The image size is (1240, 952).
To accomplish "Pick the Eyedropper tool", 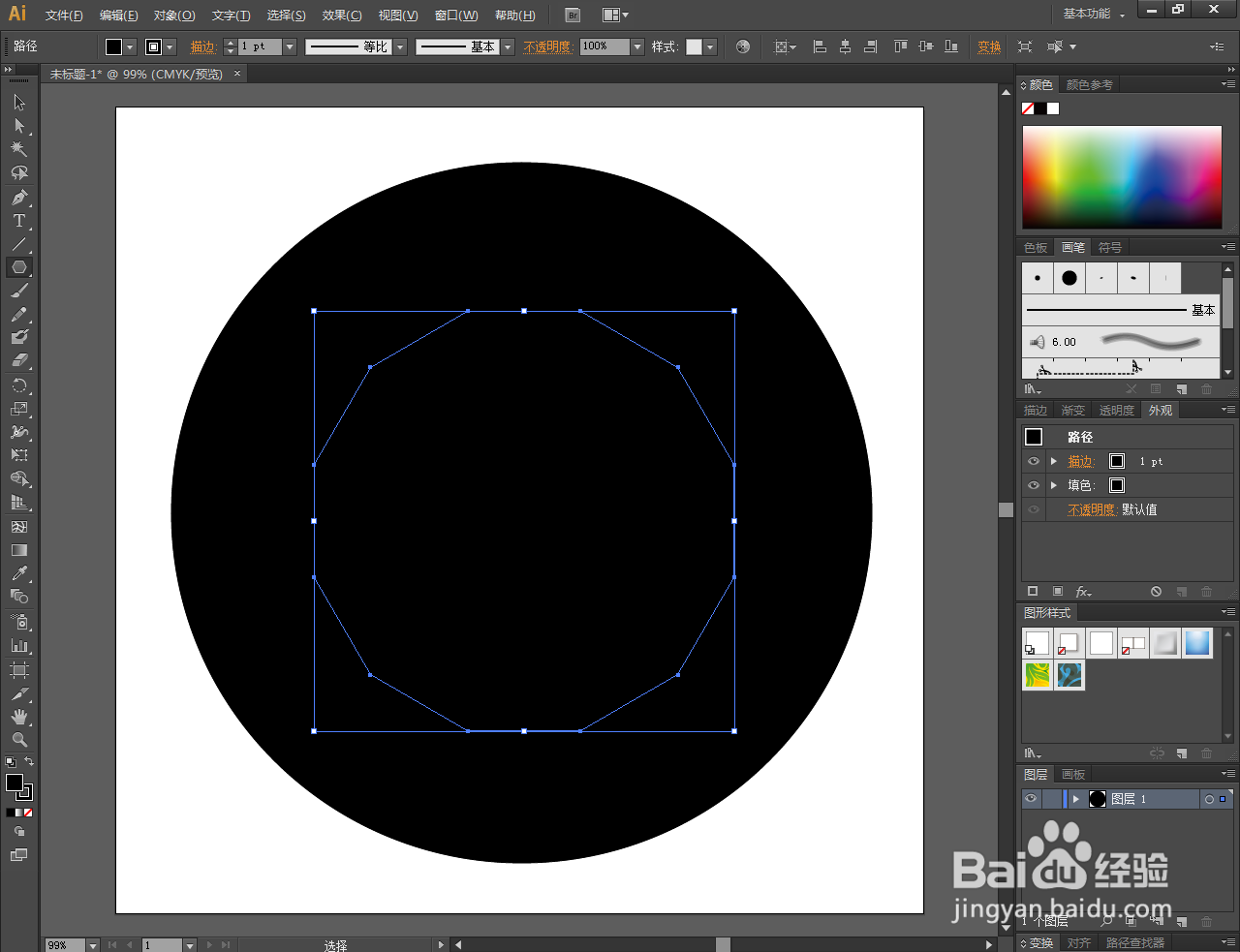I will pos(19,573).
